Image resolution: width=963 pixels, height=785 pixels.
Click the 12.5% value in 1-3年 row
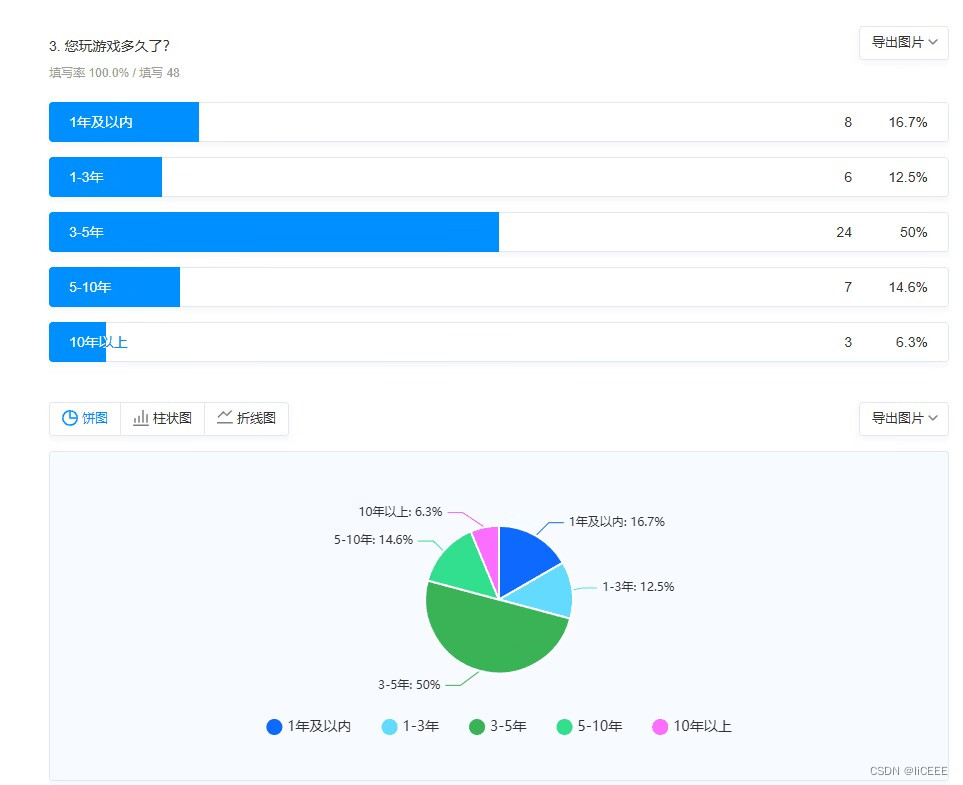point(908,178)
